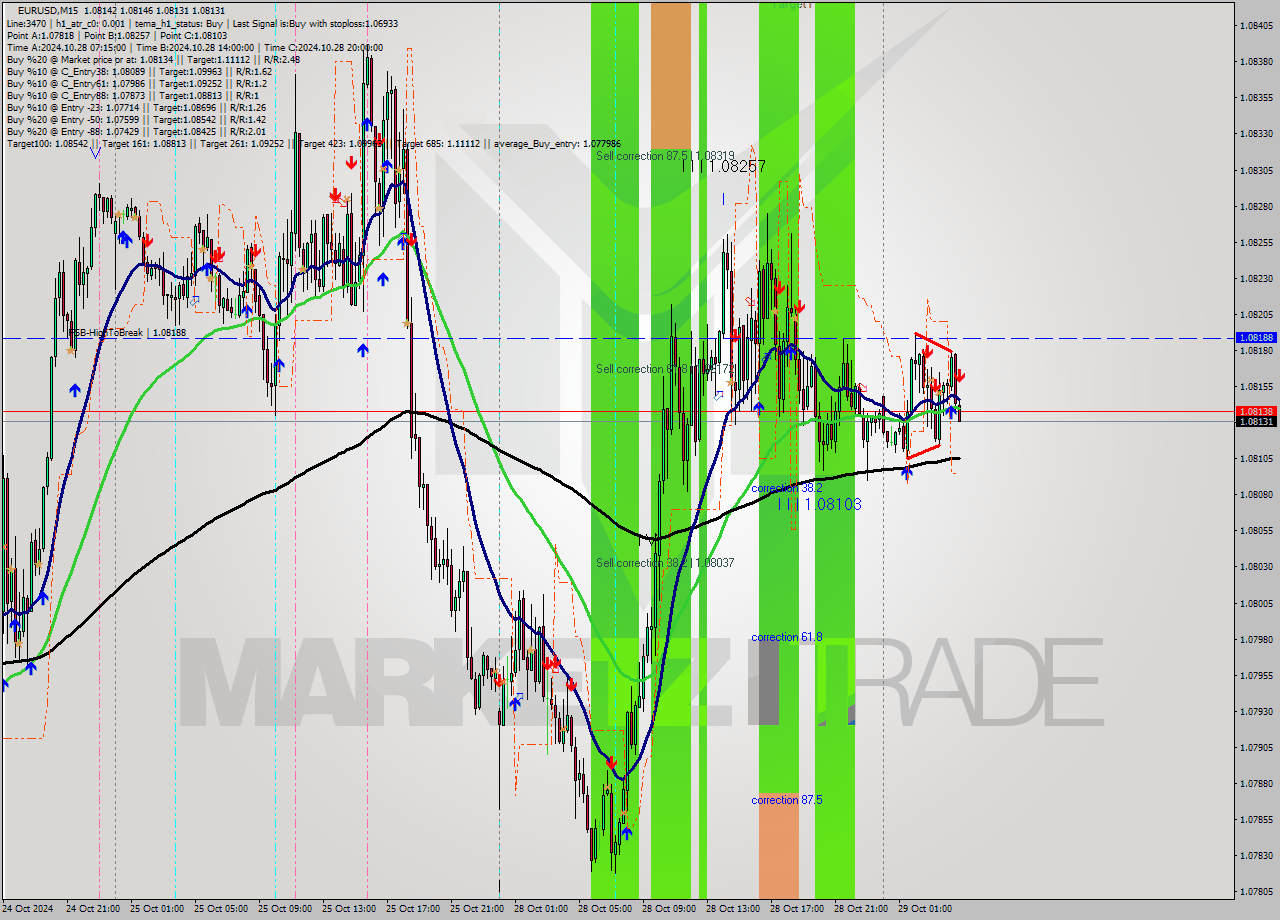Select the 'Buy %10 @ C_Entry61' line
The width and height of the screenshot is (1280, 920).
coord(136,84)
